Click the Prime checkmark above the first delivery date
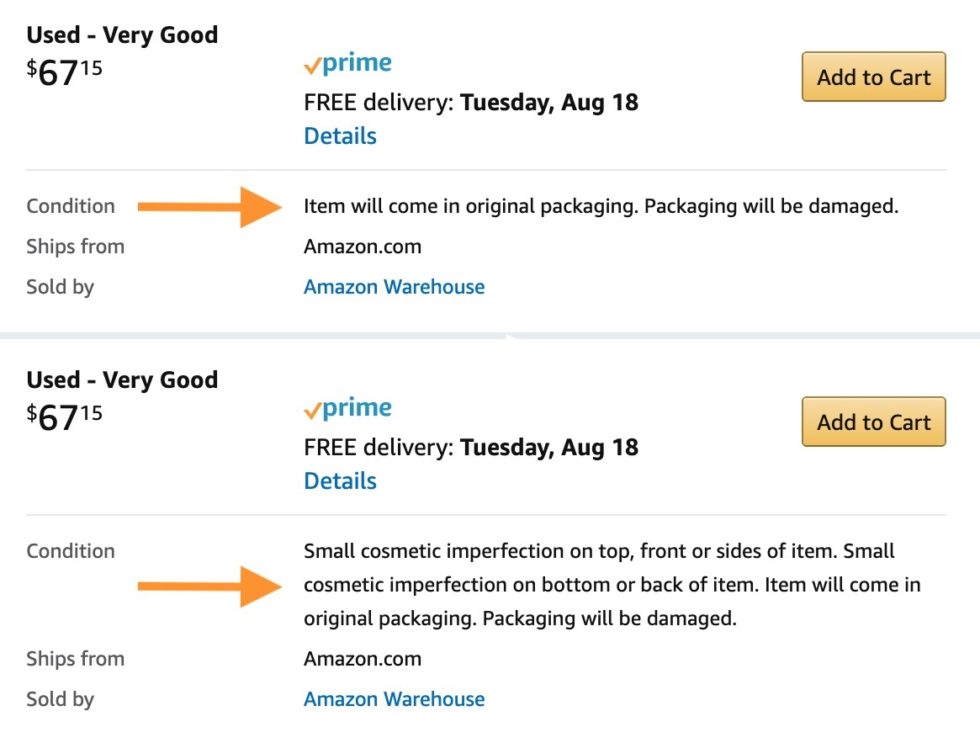980x743 pixels. coord(310,63)
